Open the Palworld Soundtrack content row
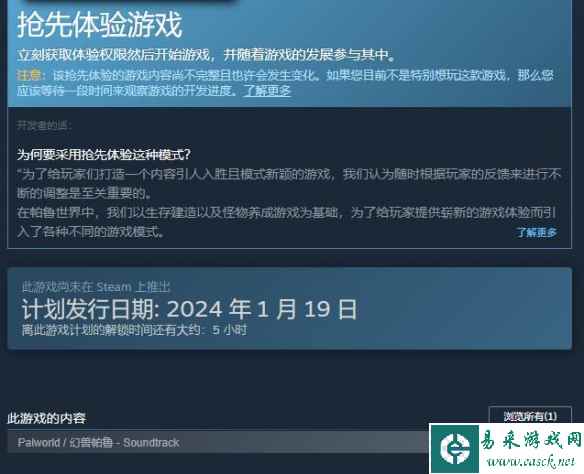This screenshot has height=474, width=584. pyautogui.click(x=219, y=442)
